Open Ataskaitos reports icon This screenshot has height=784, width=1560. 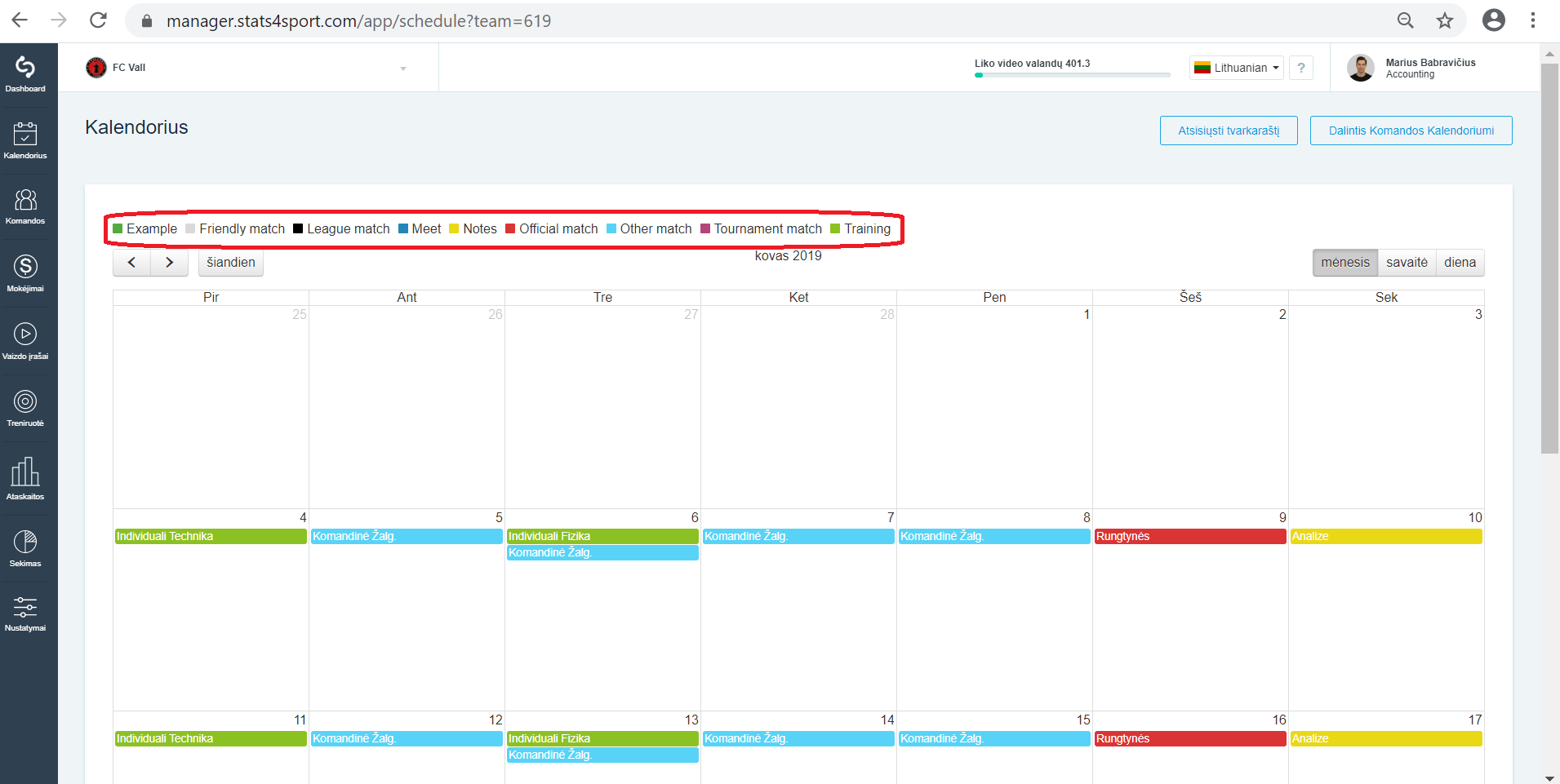pyautogui.click(x=25, y=478)
